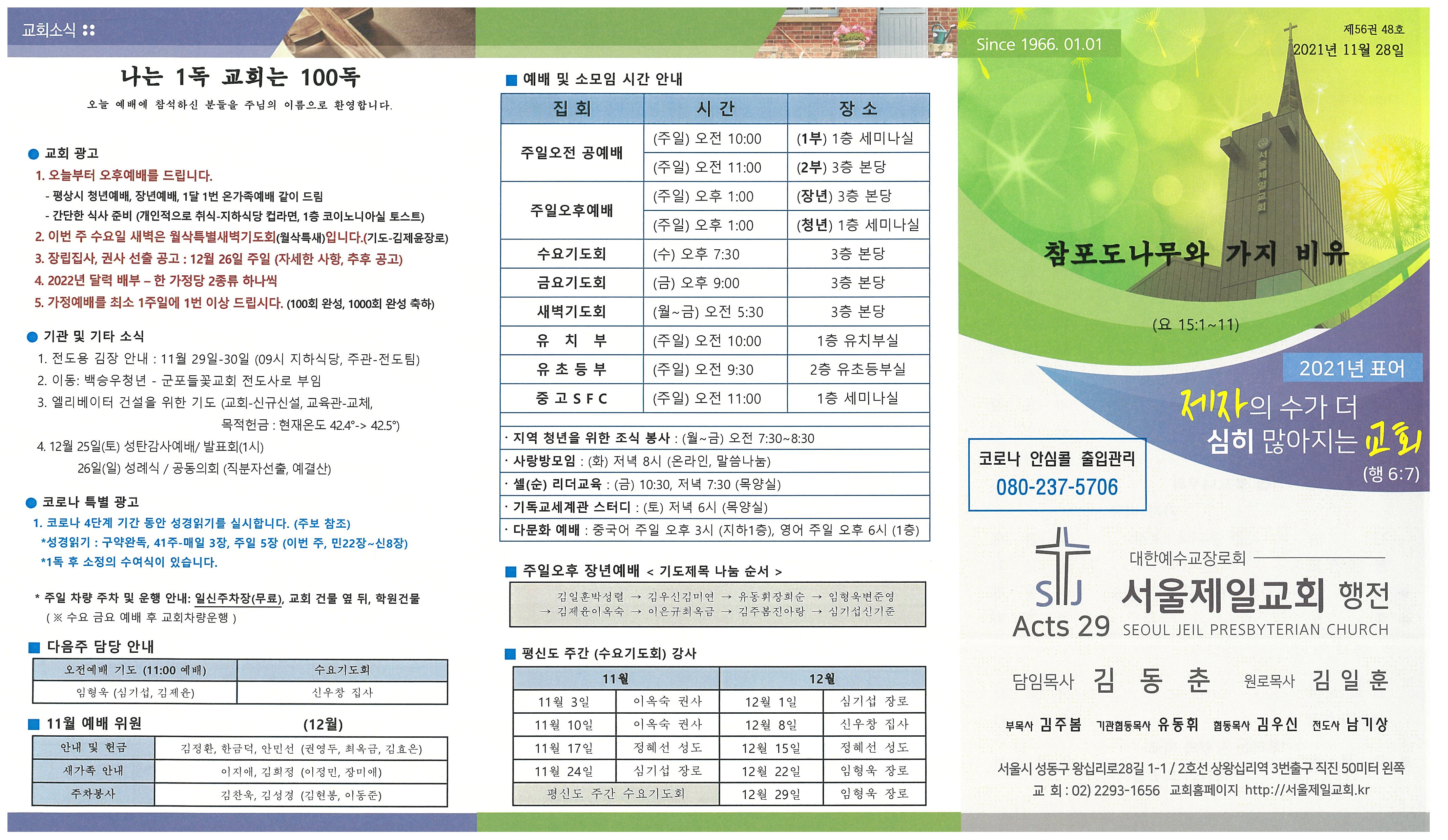Click the '(주일) 오전 11:00' cell of the 2부 row

coord(716,167)
